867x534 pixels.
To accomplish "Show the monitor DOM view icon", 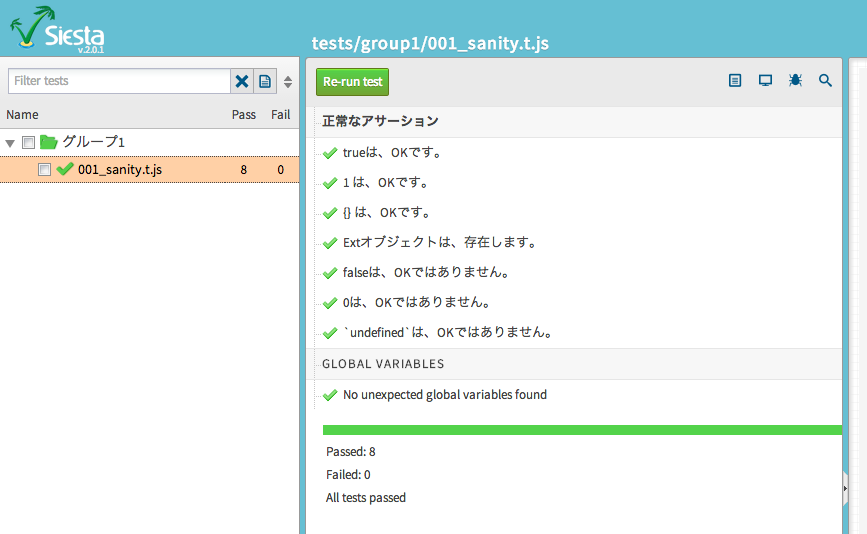I will pyautogui.click(x=765, y=81).
